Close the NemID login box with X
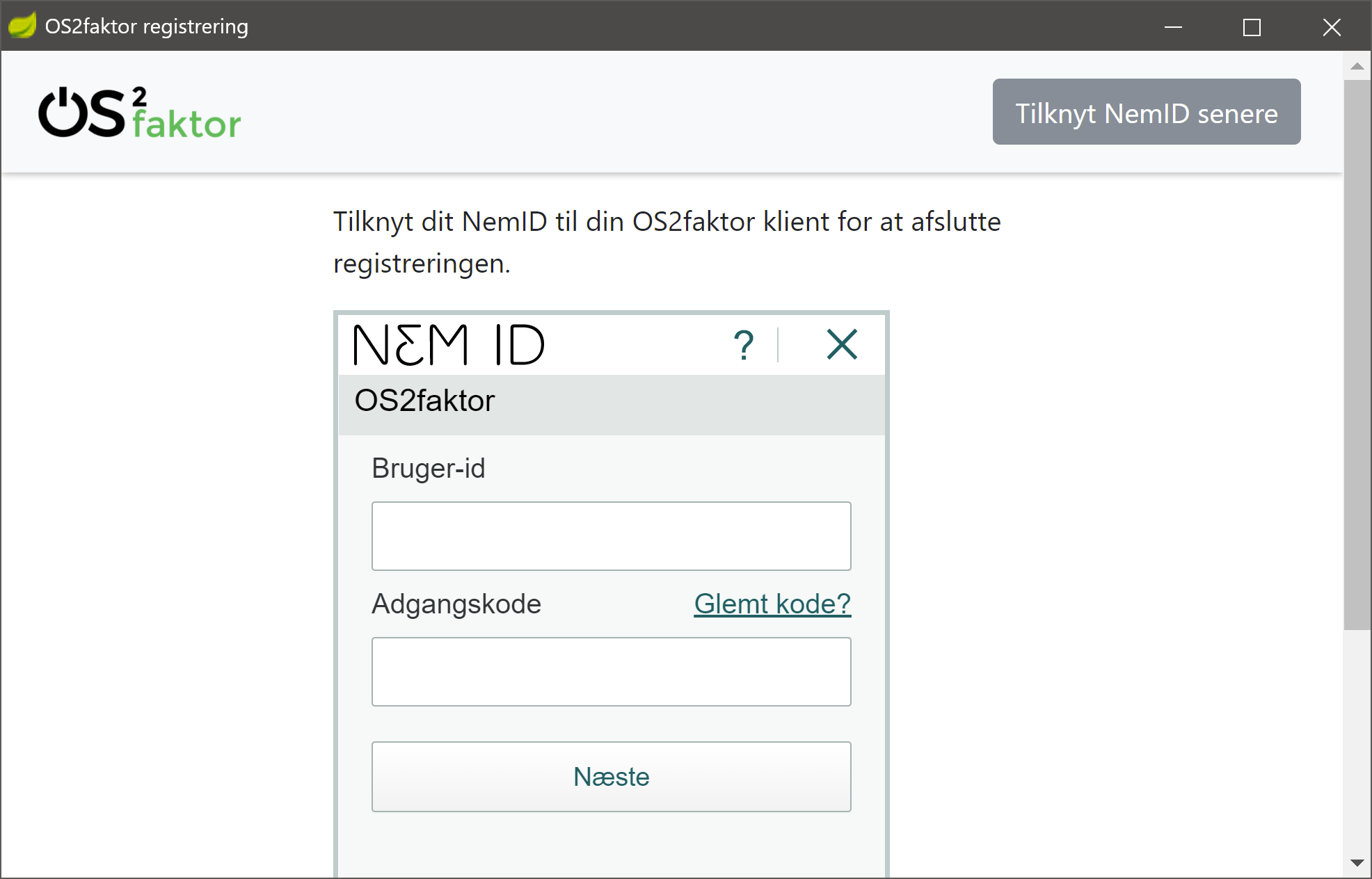 pos(842,345)
